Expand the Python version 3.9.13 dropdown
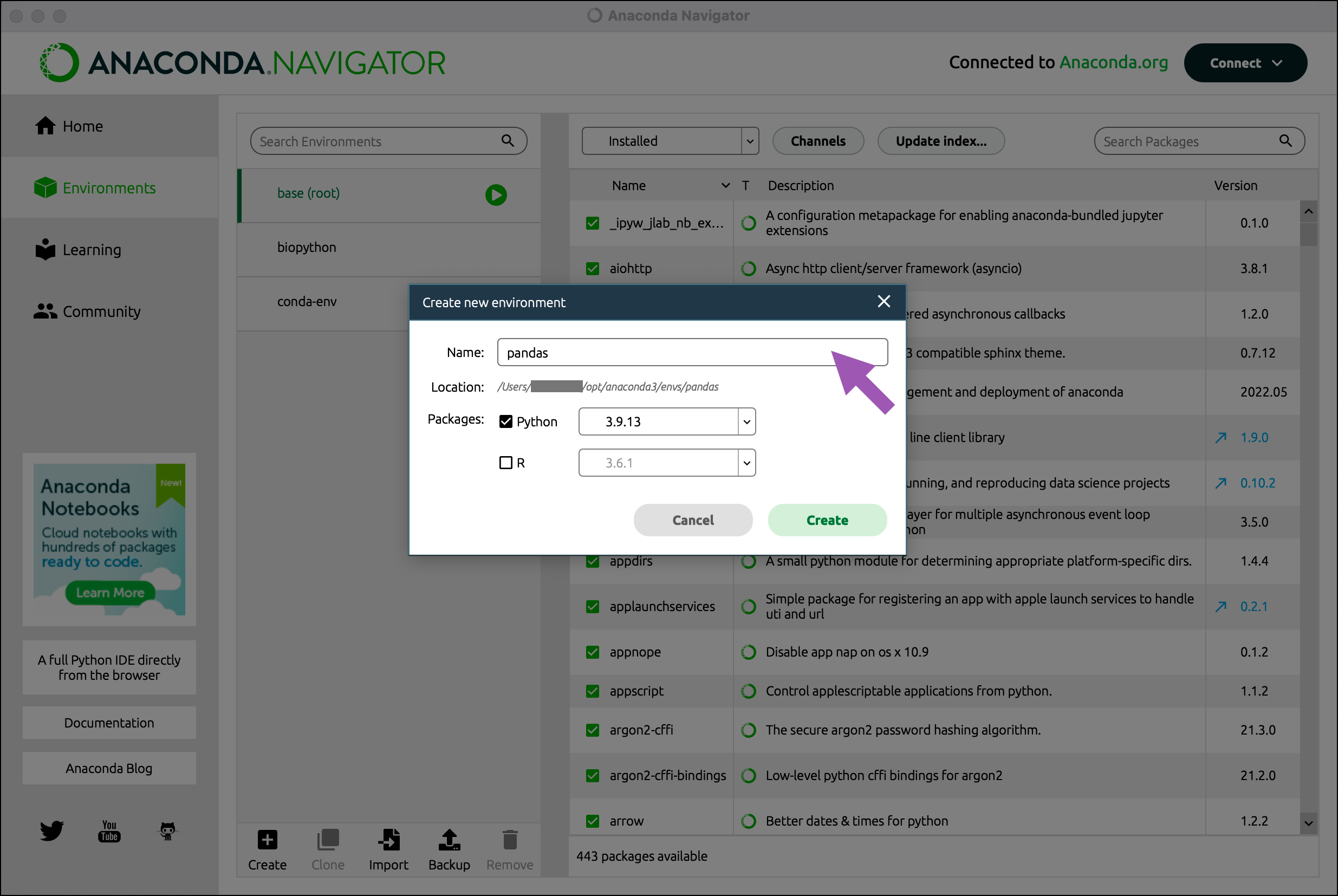The image size is (1338, 896). [x=746, y=421]
